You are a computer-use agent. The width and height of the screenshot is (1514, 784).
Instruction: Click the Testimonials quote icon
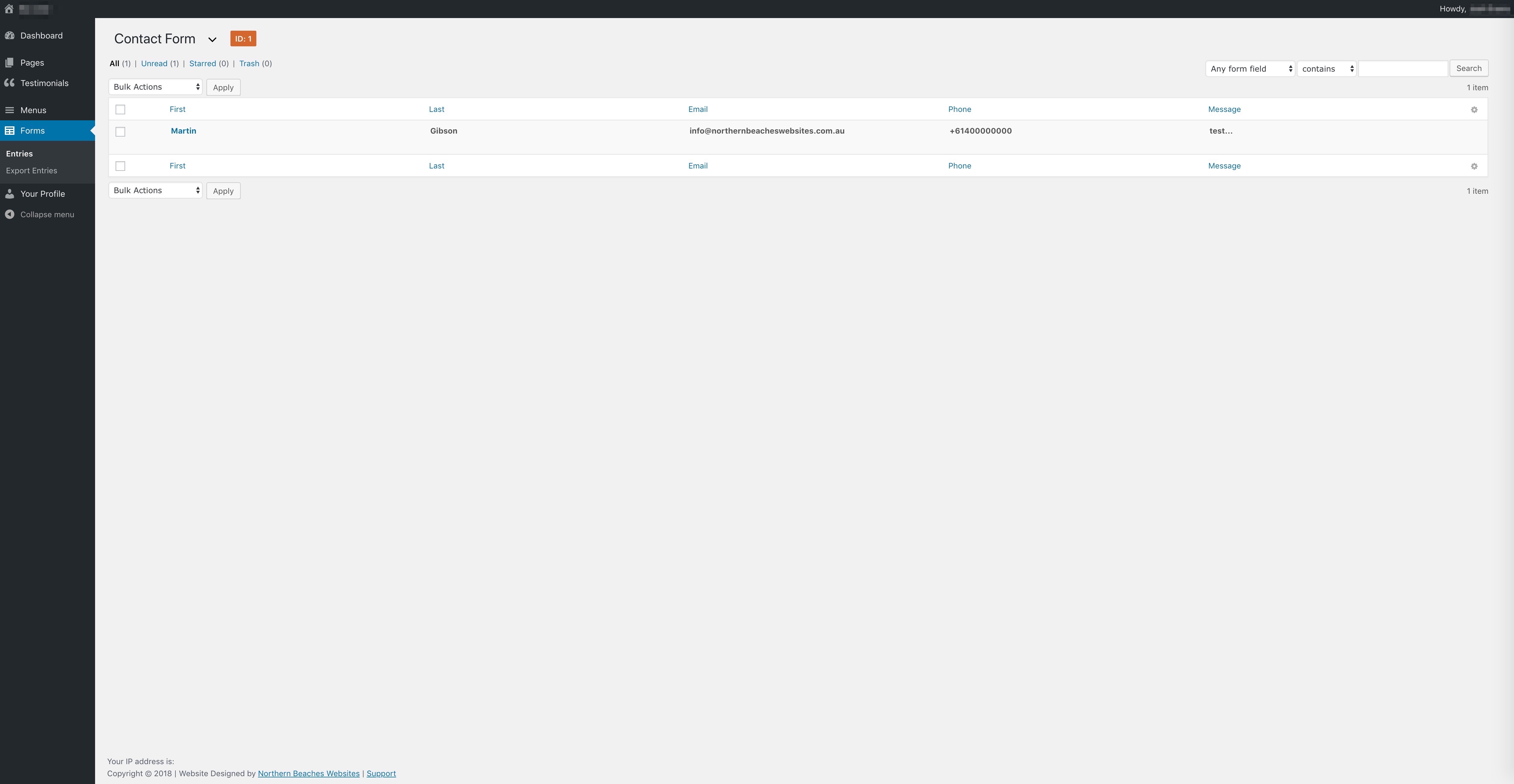point(9,83)
